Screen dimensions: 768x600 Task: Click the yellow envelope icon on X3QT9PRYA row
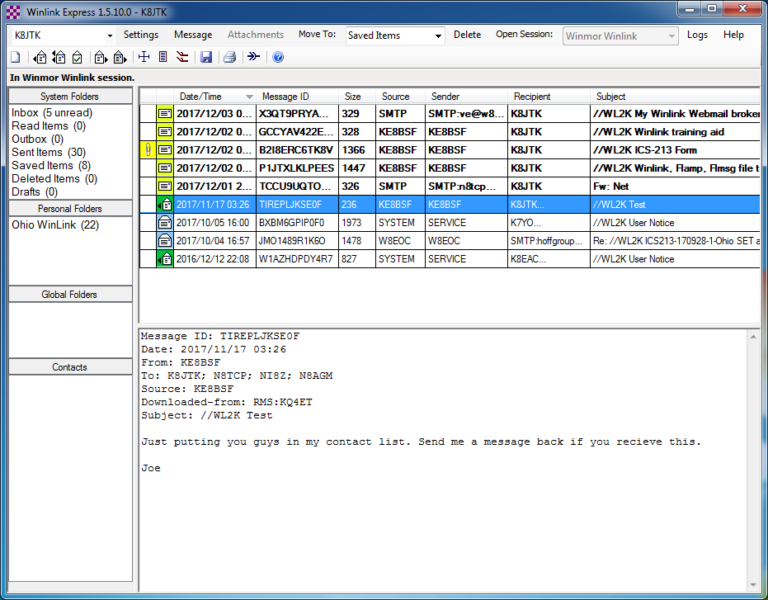pyautogui.click(x=165, y=114)
